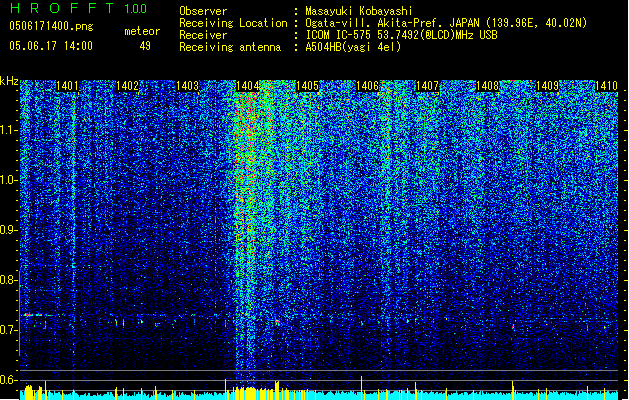Select the ICOM IC-575 receiver text
The height and width of the screenshot is (400, 629).
click(402, 35)
